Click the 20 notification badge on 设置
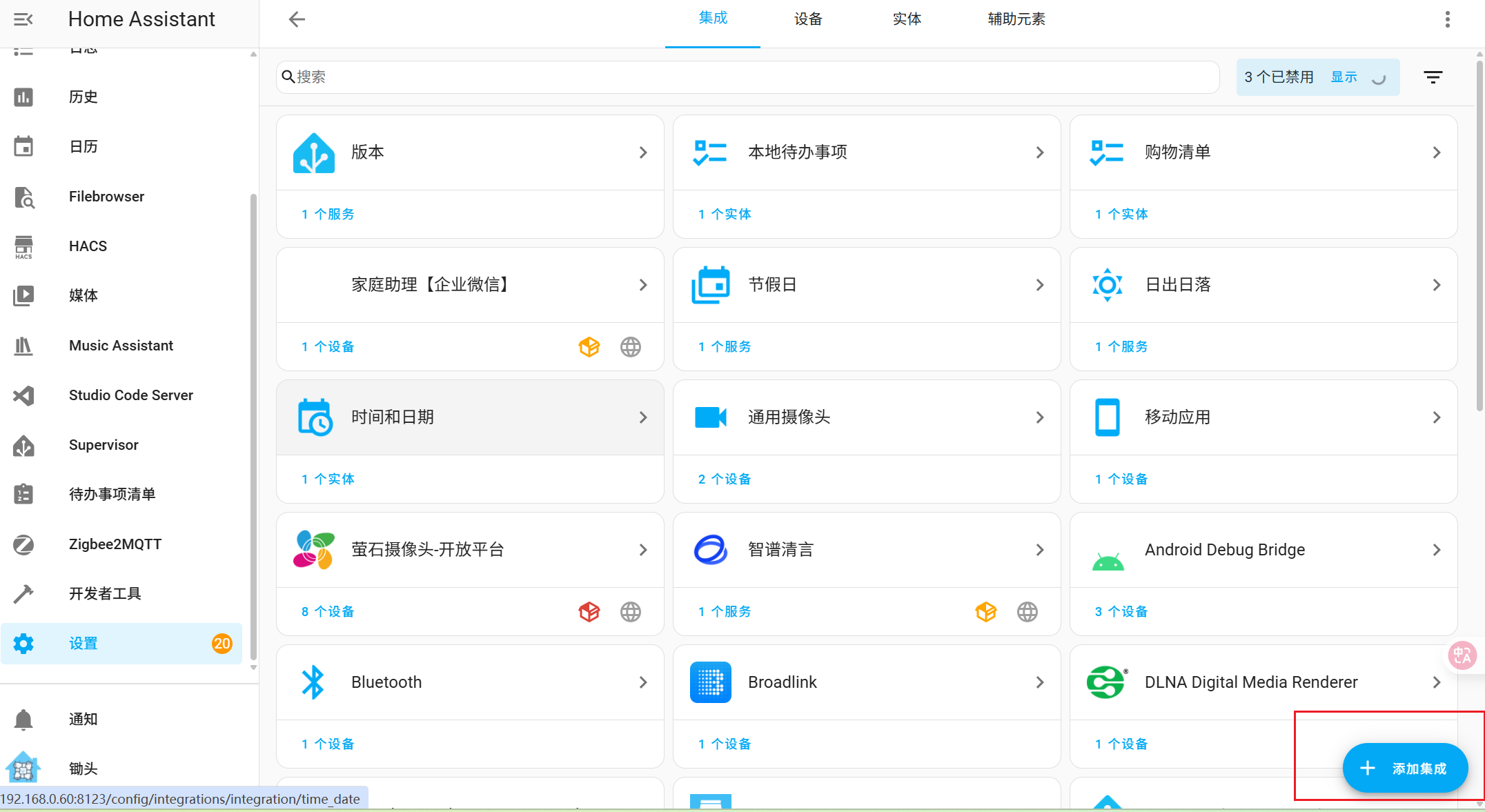1485x812 pixels. (x=222, y=644)
